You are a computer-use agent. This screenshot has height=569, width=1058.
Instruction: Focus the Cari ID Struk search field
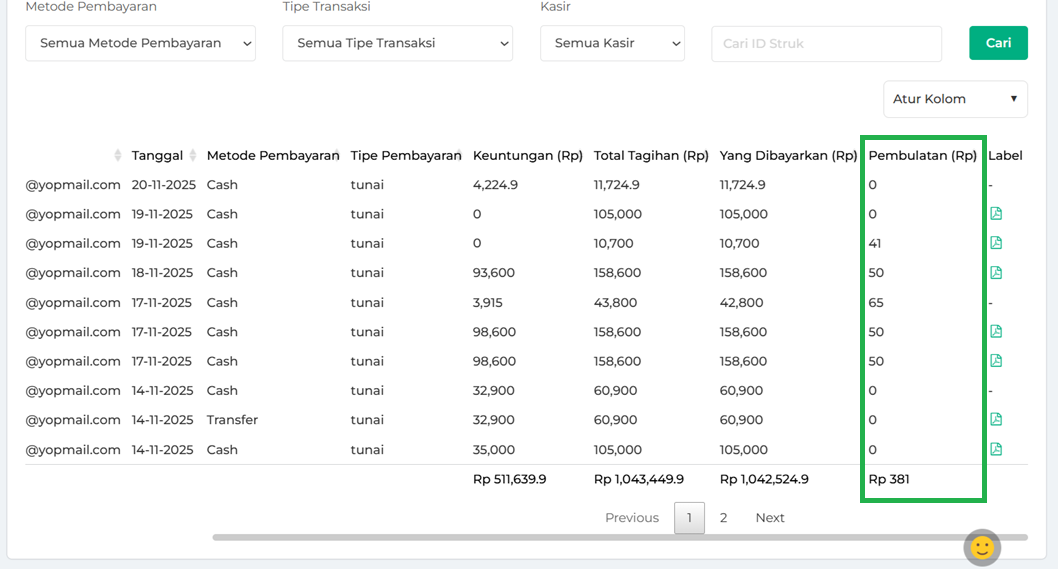(x=826, y=43)
